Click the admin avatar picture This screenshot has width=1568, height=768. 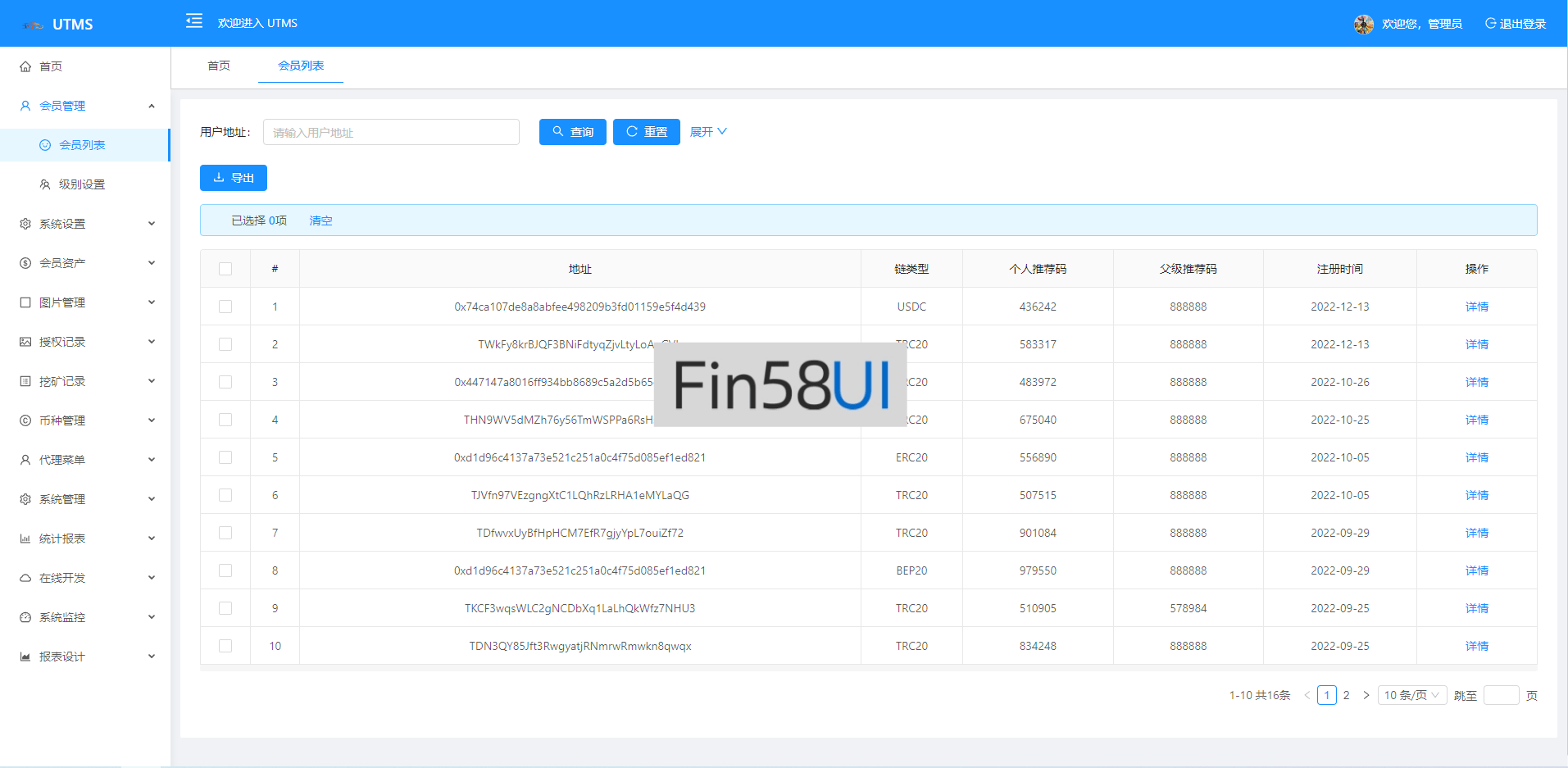[x=1363, y=25]
